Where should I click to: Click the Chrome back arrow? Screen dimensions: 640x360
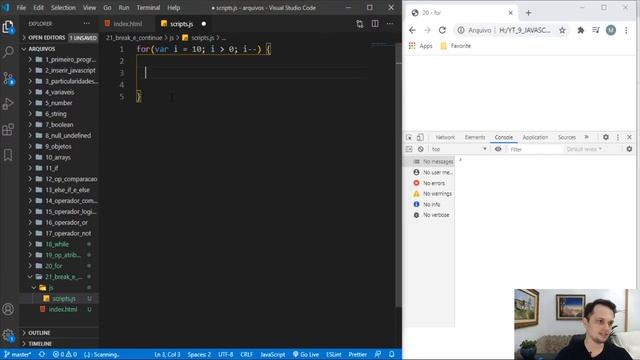point(412,30)
